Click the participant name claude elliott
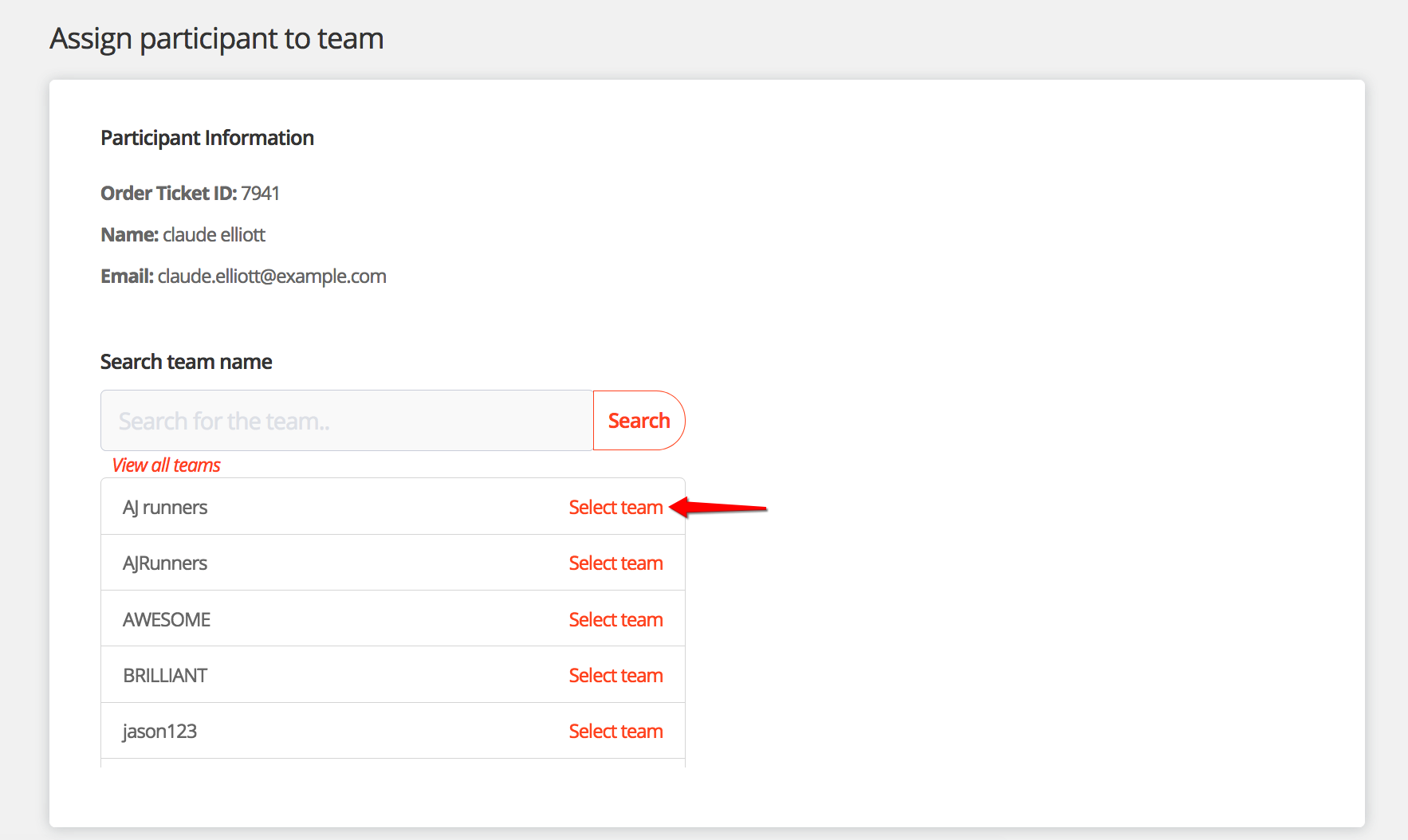The image size is (1408, 840). click(x=214, y=235)
